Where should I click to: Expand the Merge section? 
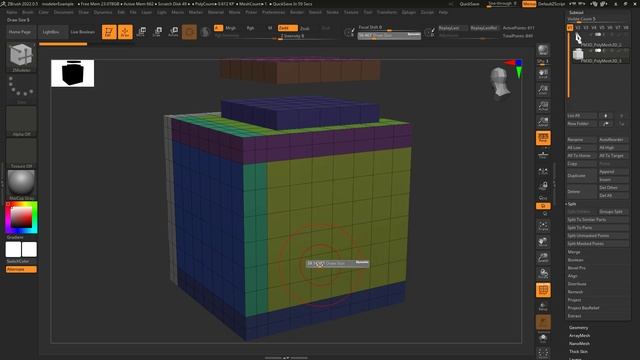click(573, 252)
